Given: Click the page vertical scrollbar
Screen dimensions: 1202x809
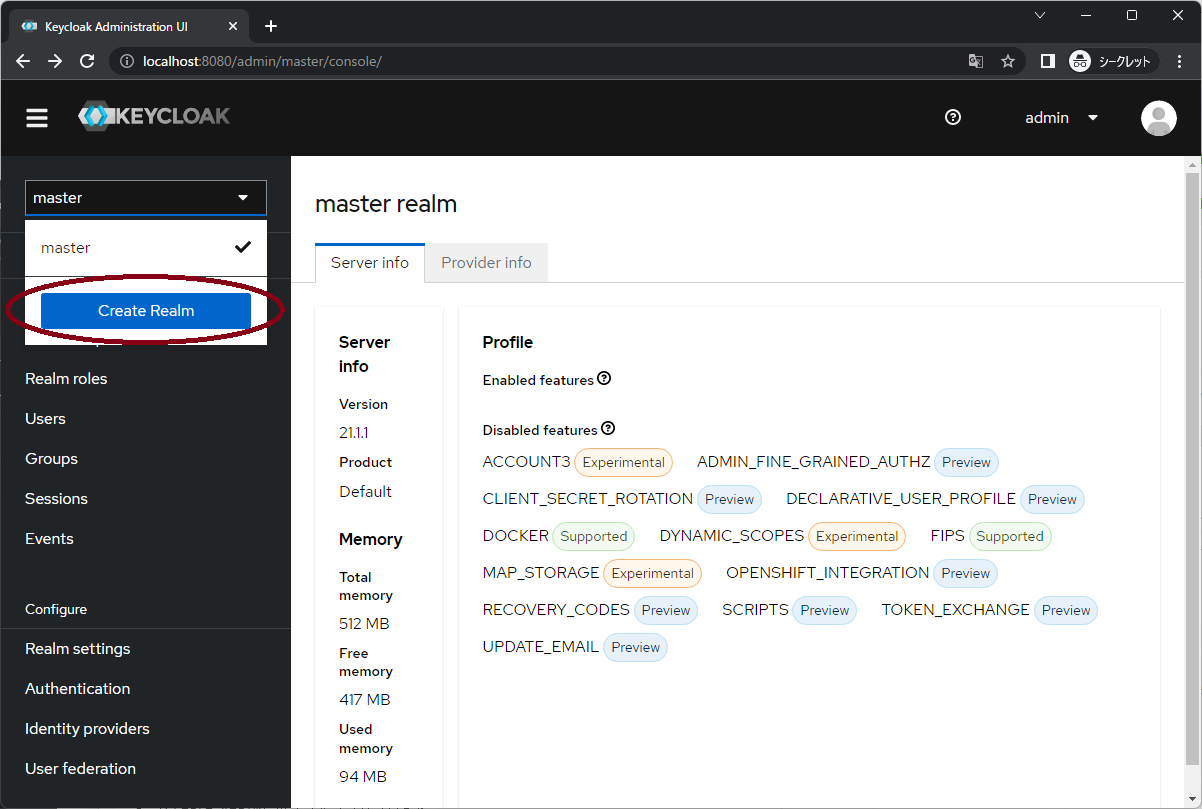Looking at the screenshot, I should point(1192,470).
